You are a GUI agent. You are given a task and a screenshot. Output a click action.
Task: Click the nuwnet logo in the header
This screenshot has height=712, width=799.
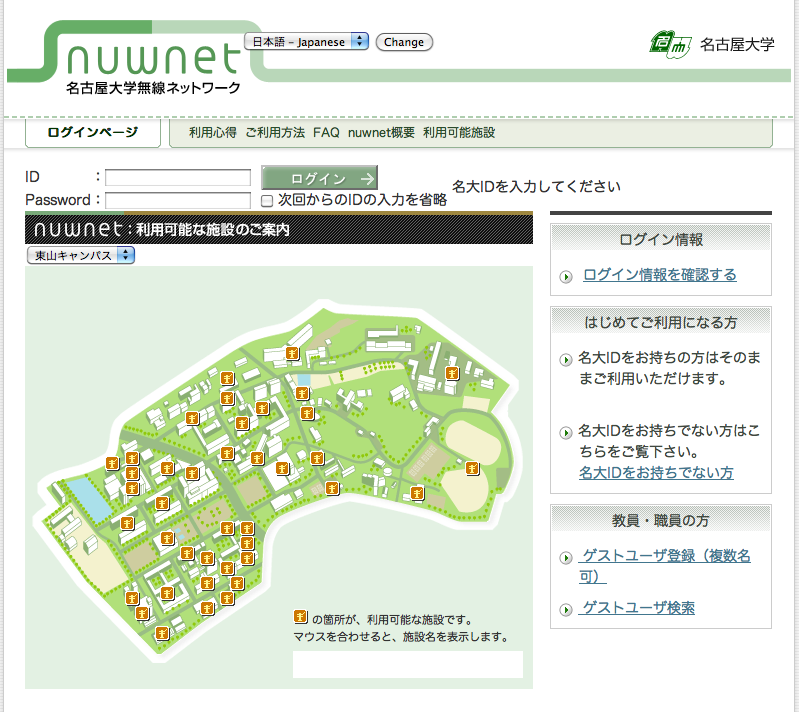[x=153, y=59]
